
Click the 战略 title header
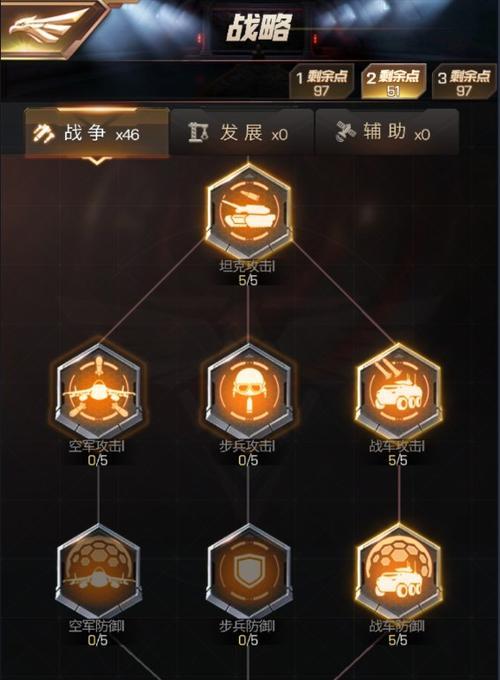[x=258, y=28]
